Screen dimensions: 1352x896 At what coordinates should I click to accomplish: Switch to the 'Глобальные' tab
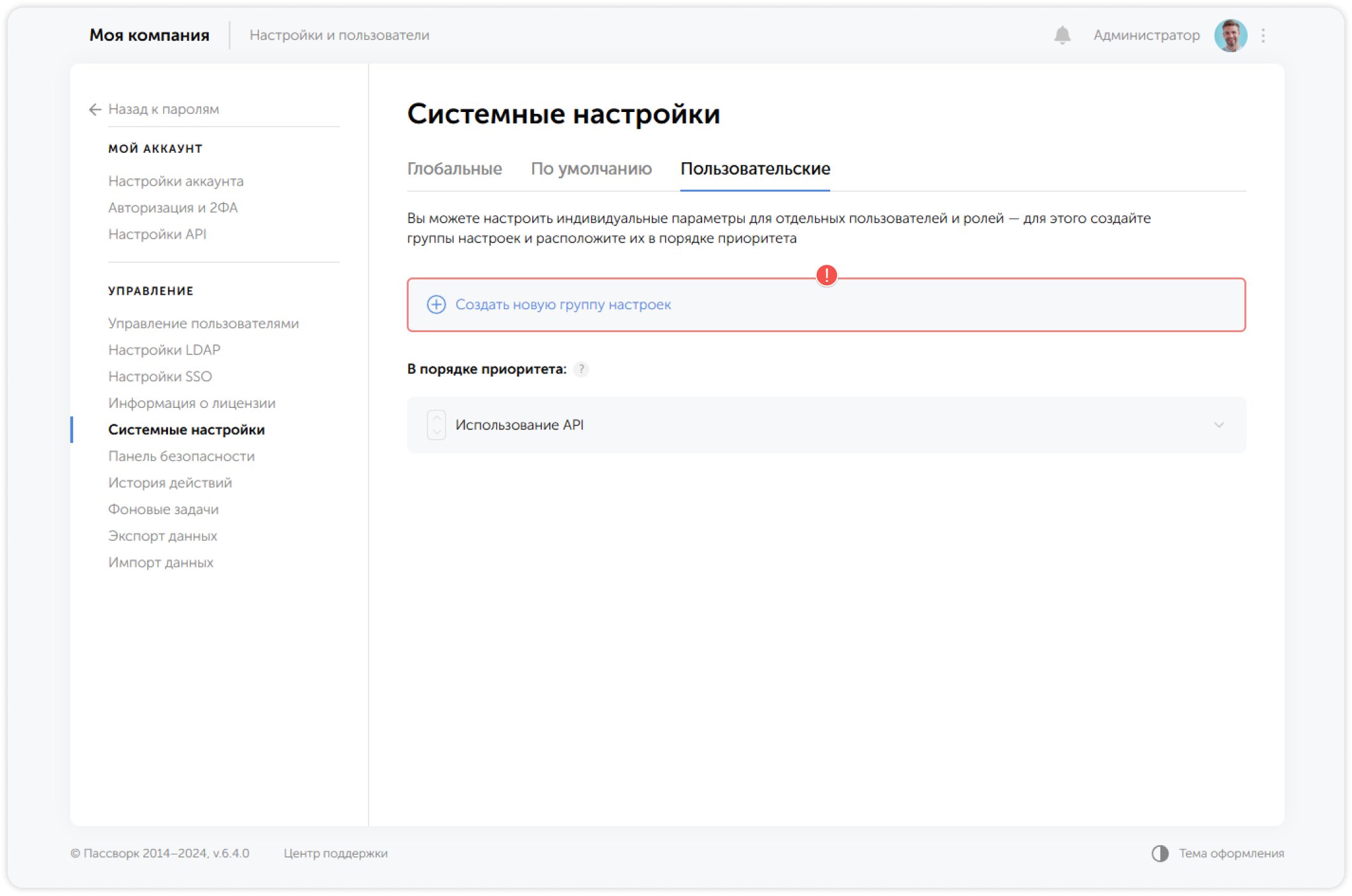pyautogui.click(x=455, y=169)
